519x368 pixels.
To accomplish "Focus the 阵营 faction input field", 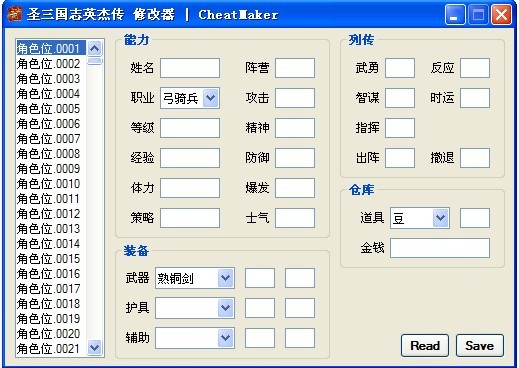I will coord(295,68).
